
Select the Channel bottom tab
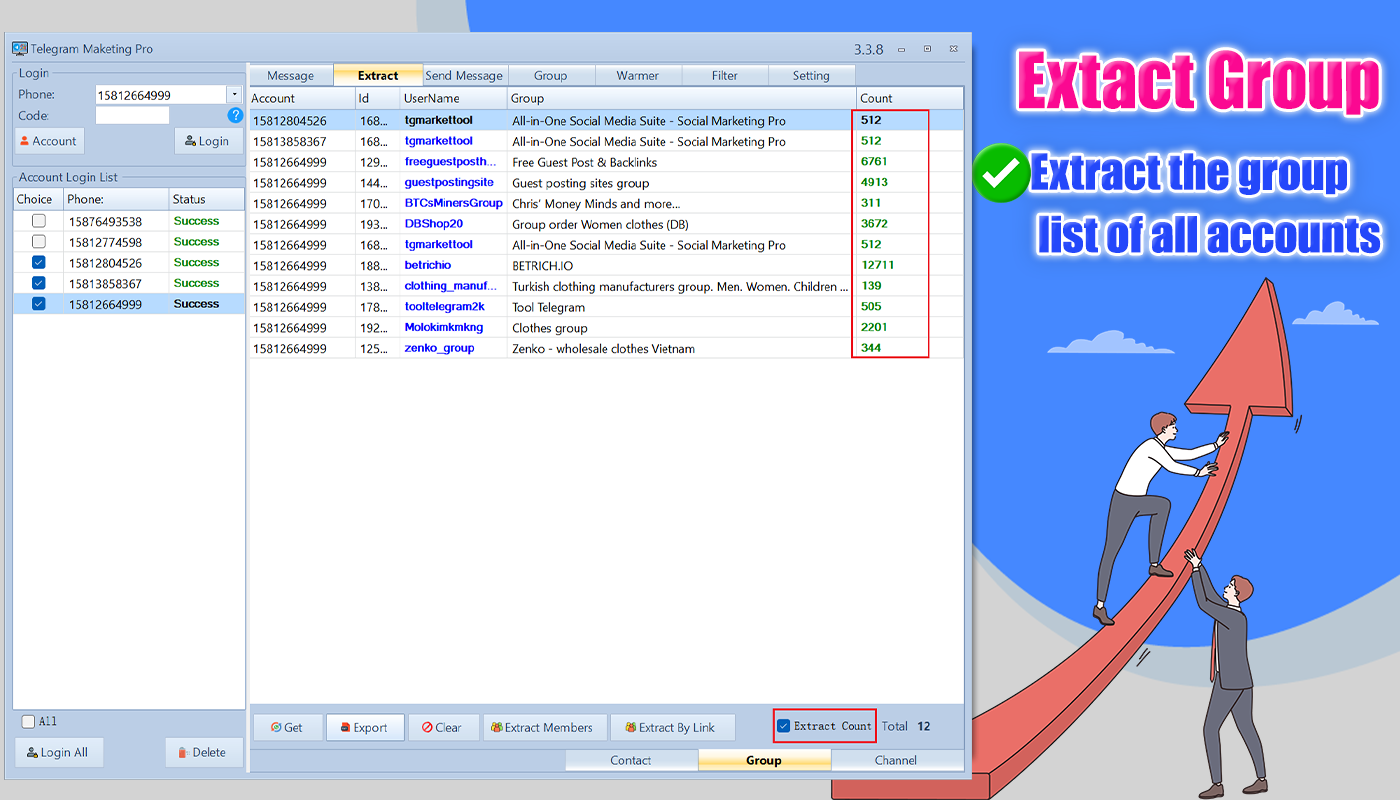tap(896, 761)
